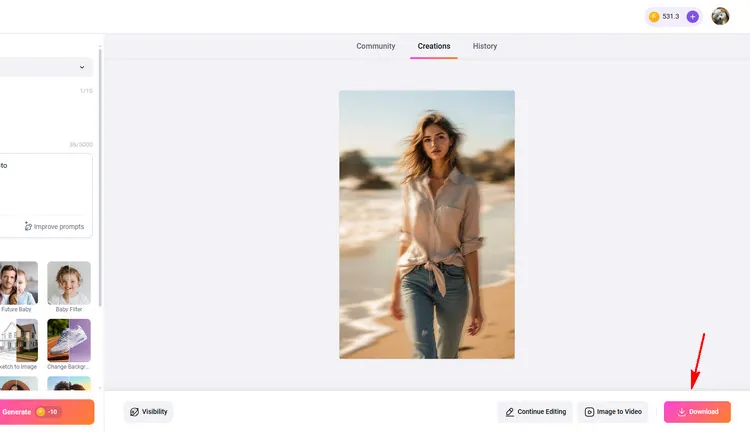Click the Improve prompts wand icon
The width and height of the screenshot is (750, 433).
pos(28,227)
